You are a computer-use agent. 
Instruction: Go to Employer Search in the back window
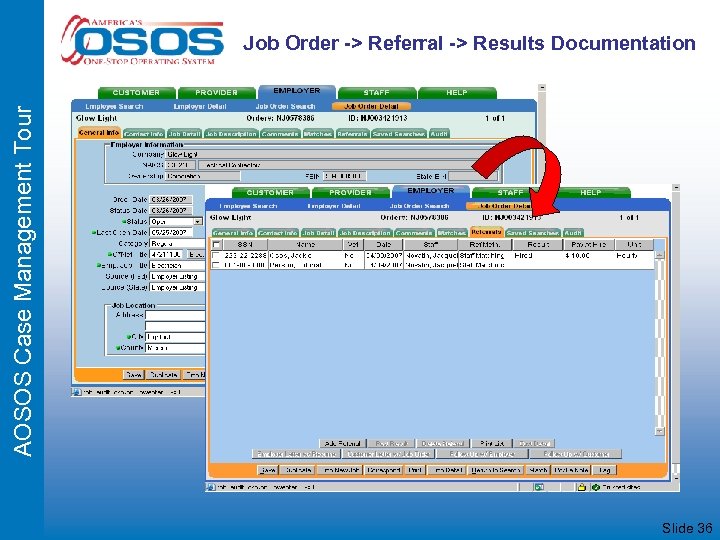(x=114, y=107)
